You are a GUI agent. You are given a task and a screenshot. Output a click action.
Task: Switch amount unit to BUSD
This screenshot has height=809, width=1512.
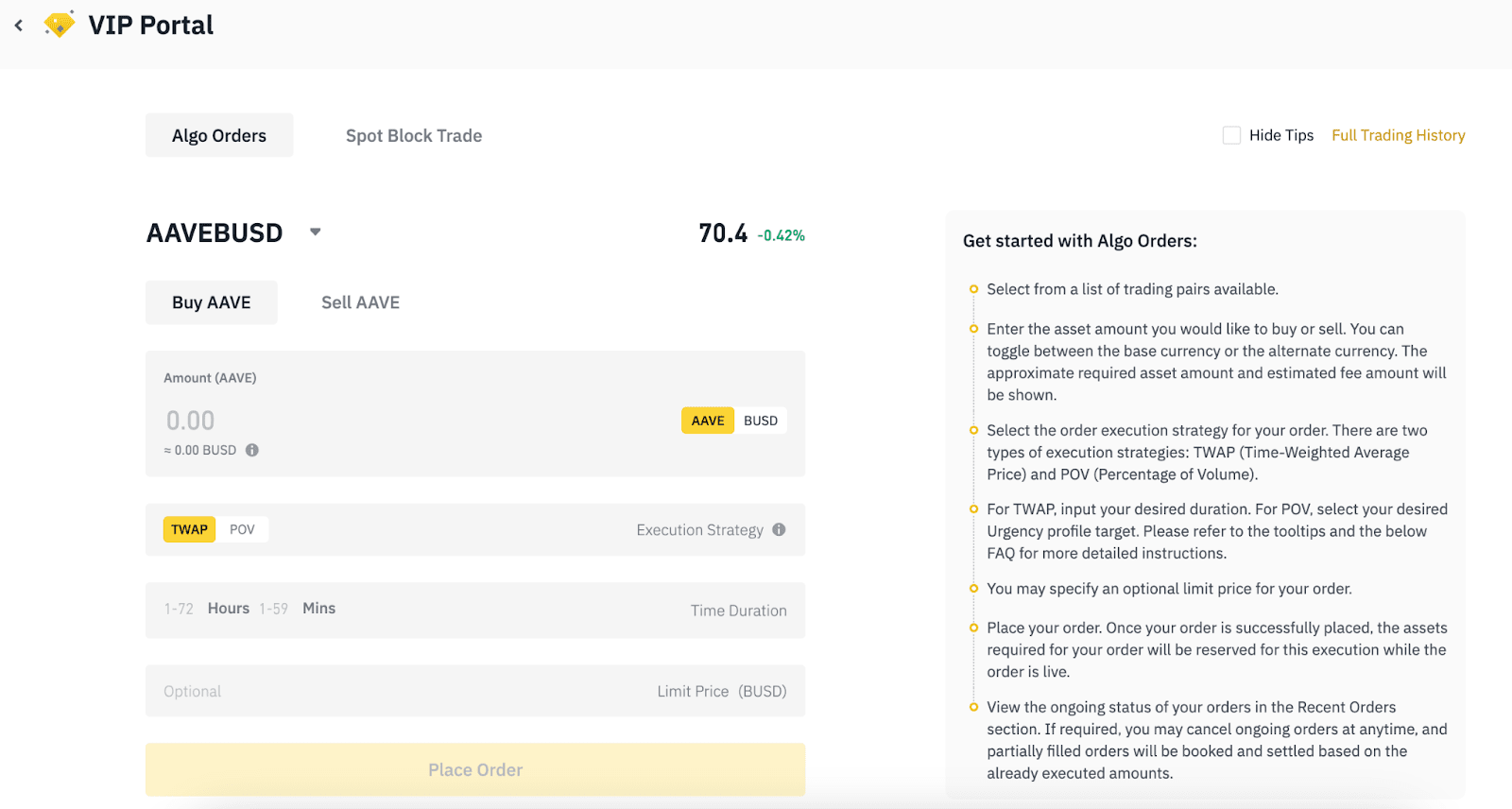(x=760, y=421)
